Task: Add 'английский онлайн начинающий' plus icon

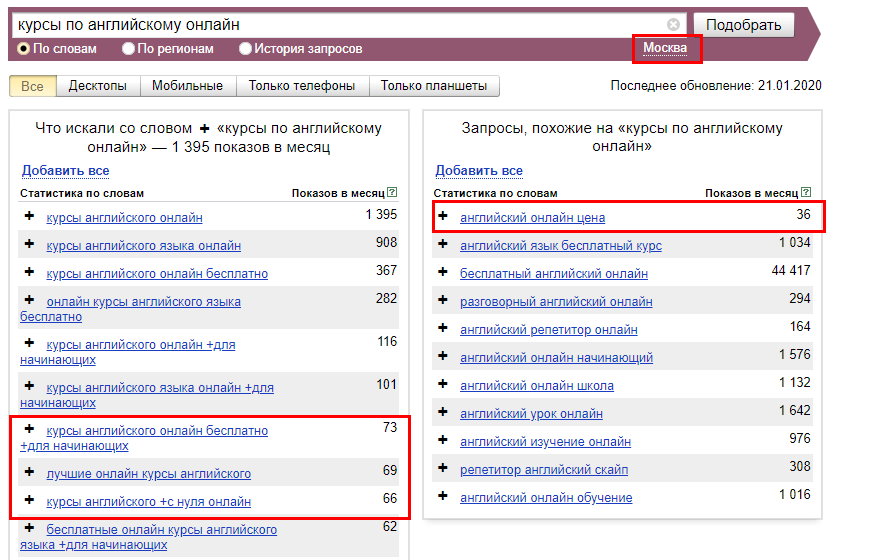Action: click(443, 356)
